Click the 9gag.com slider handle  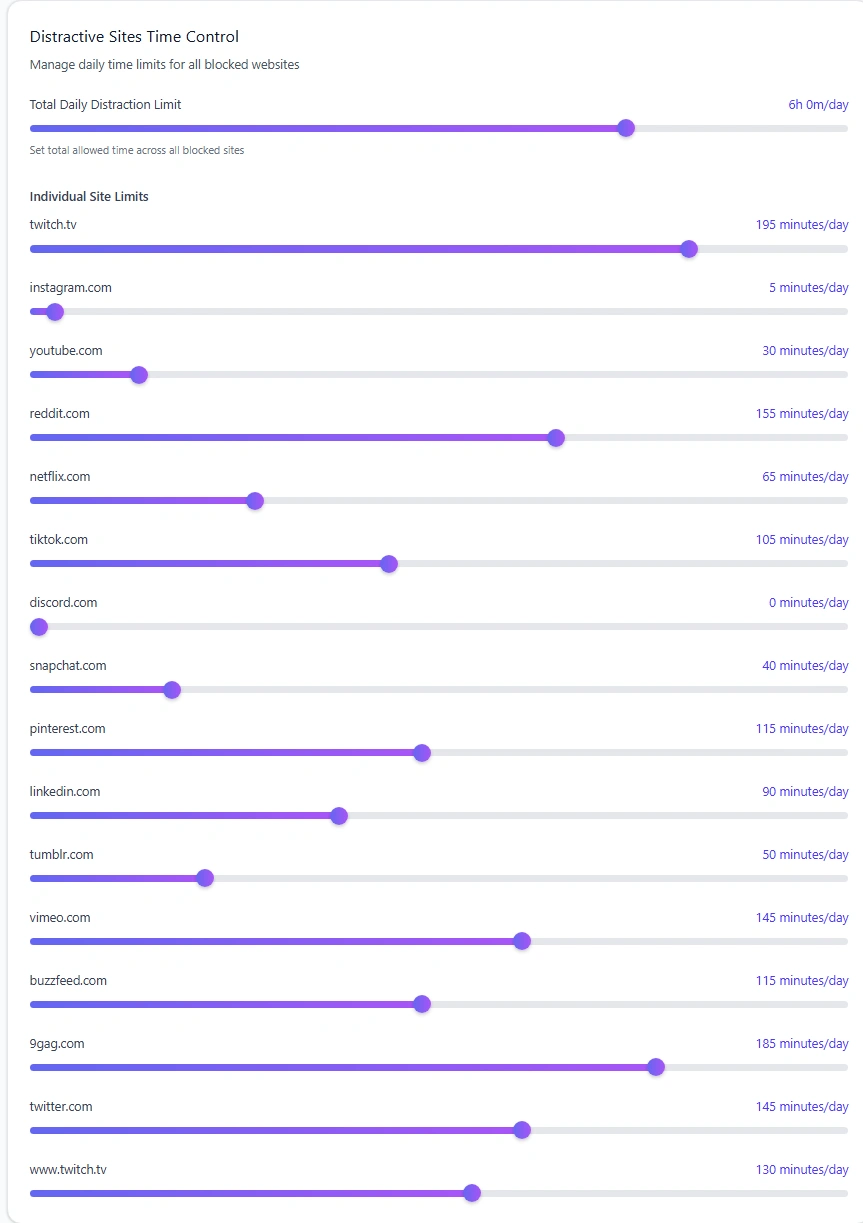click(x=656, y=1068)
